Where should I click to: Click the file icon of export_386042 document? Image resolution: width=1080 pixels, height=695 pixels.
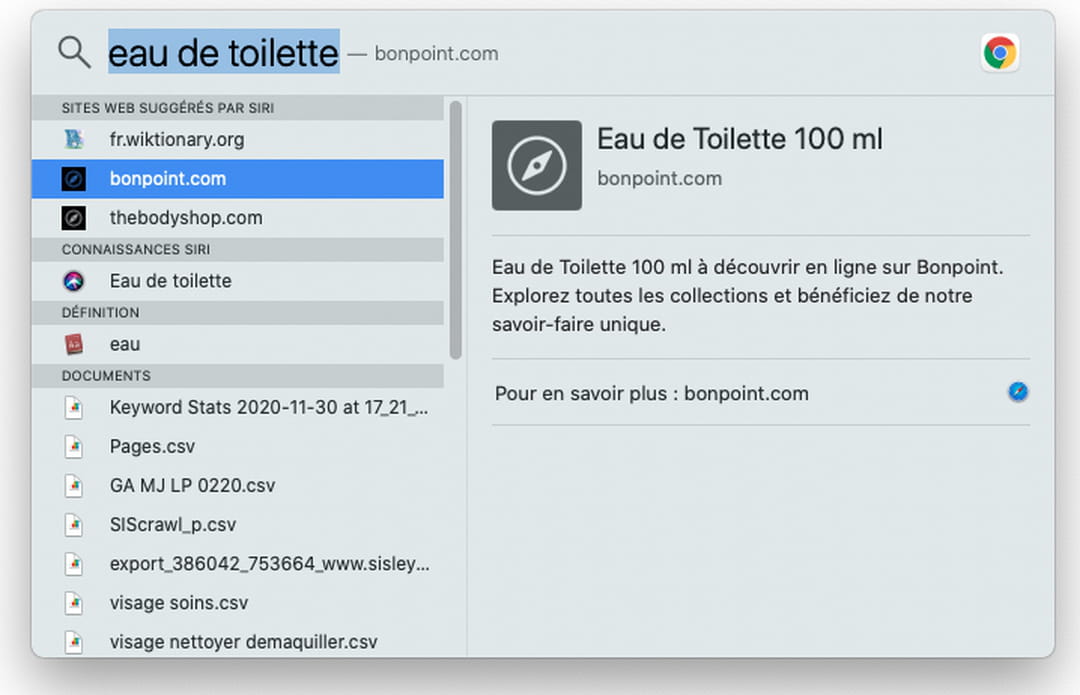tap(74, 564)
